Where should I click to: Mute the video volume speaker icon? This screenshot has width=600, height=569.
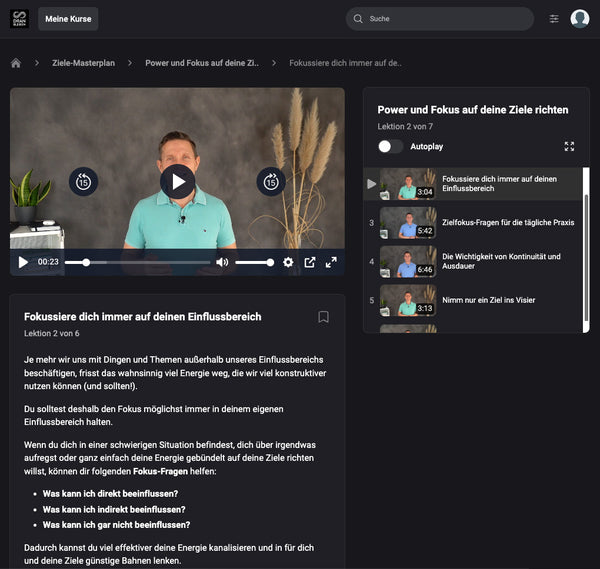point(222,262)
